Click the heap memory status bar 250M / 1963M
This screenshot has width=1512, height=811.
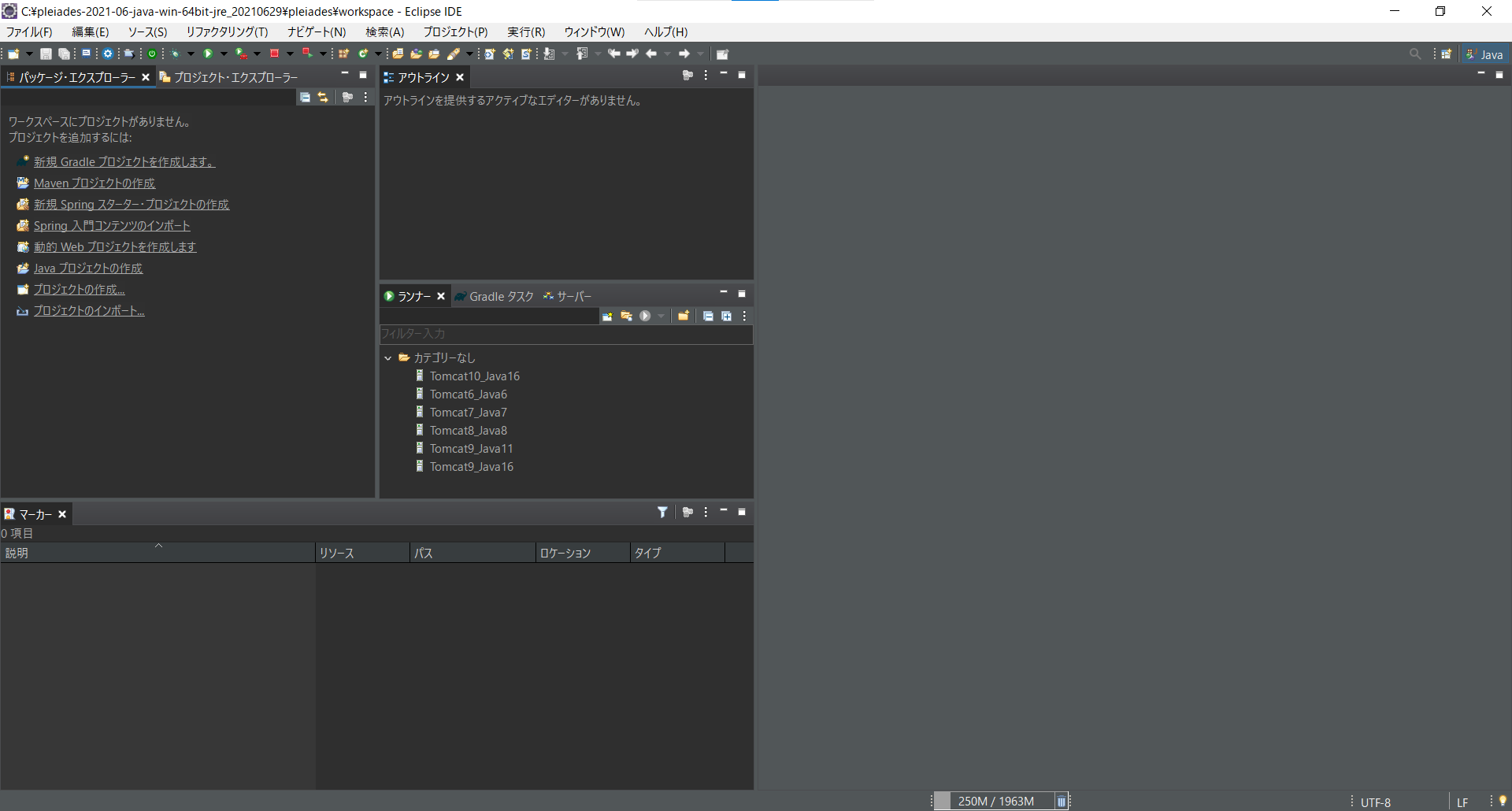(995, 802)
